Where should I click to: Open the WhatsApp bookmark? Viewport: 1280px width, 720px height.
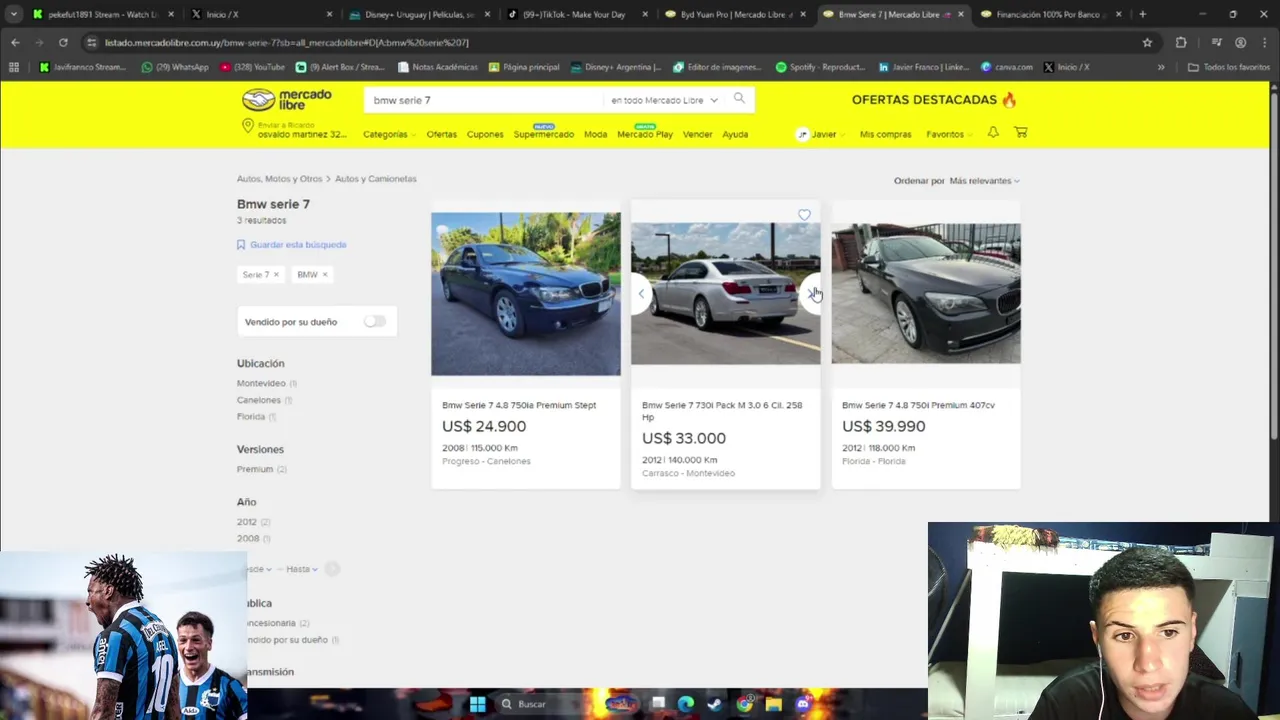pyautogui.click(x=175, y=67)
